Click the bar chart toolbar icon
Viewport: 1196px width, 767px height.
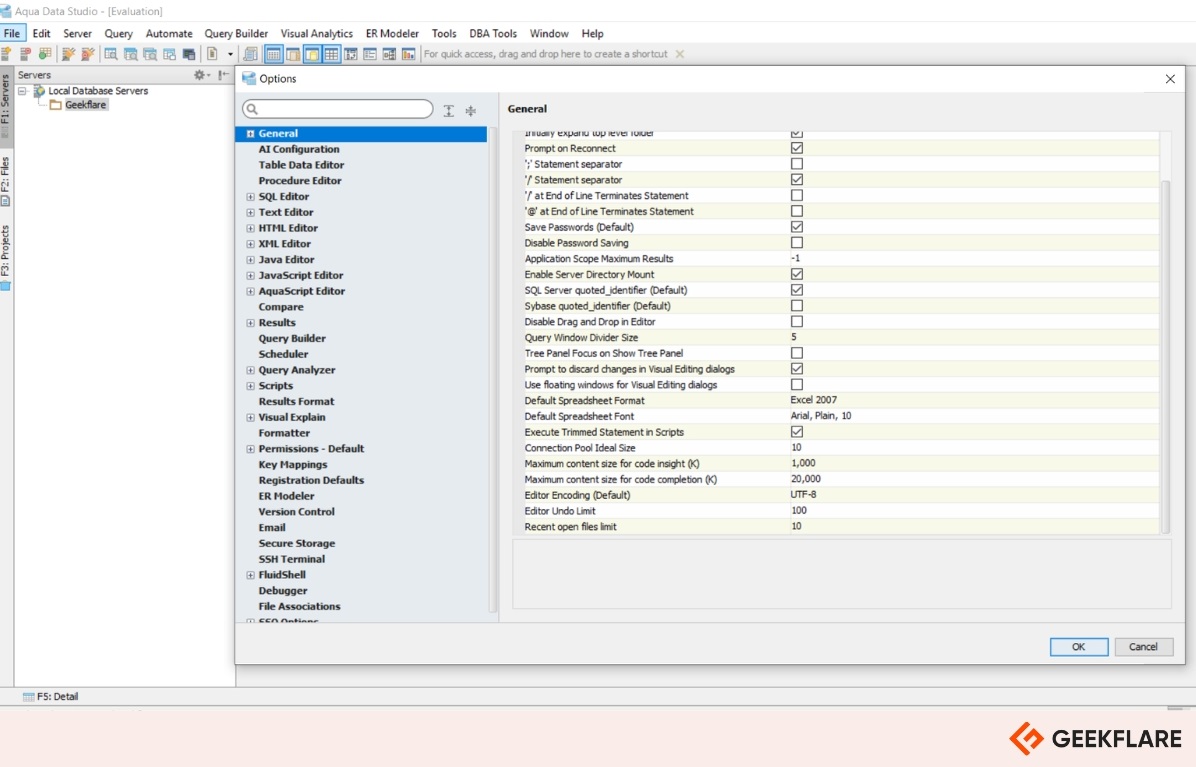(409, 54)
